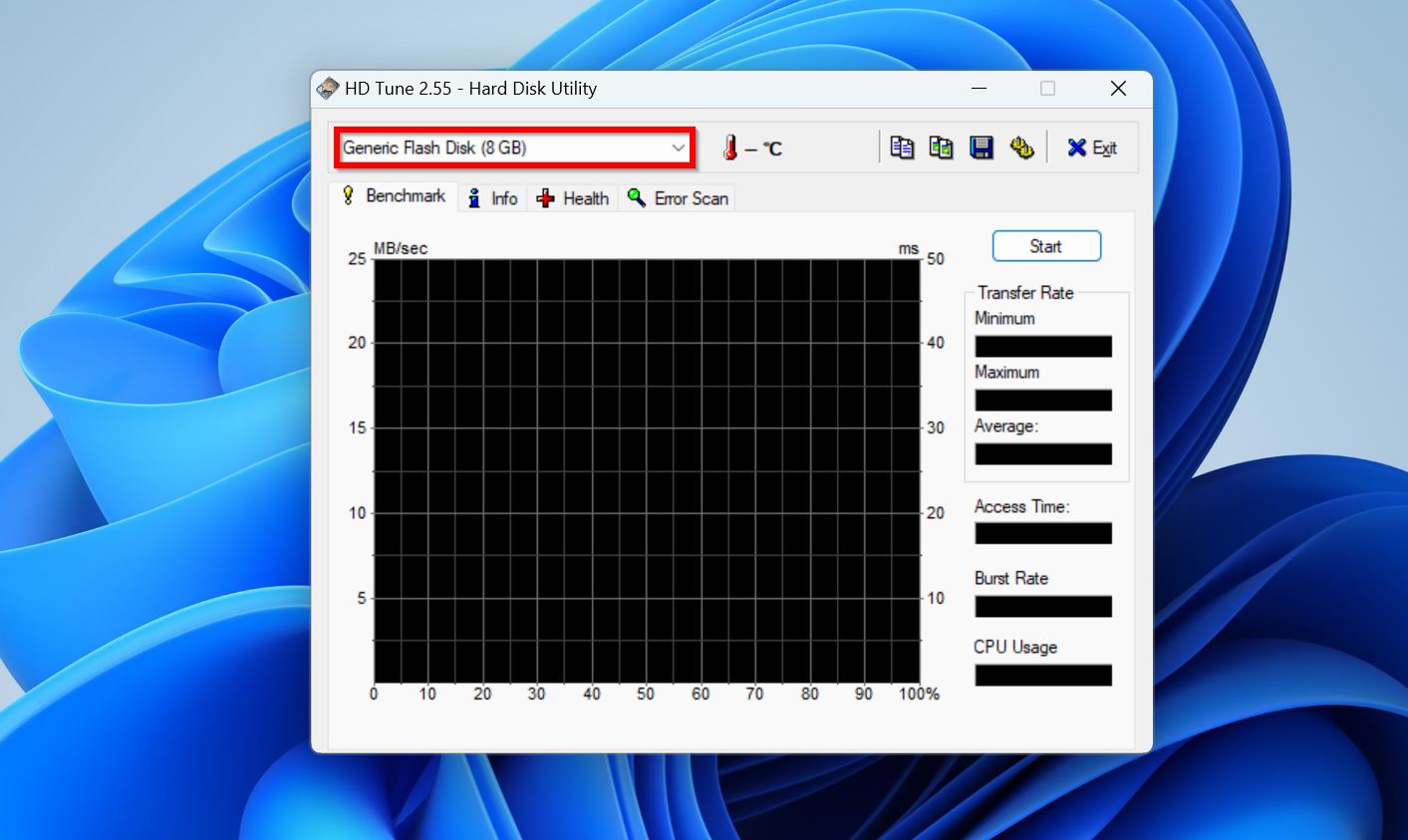Image resolution: width=1408 pixels, height=840 pixels.
Task: Open the Info tab
Action: click(x=493, y=198)
